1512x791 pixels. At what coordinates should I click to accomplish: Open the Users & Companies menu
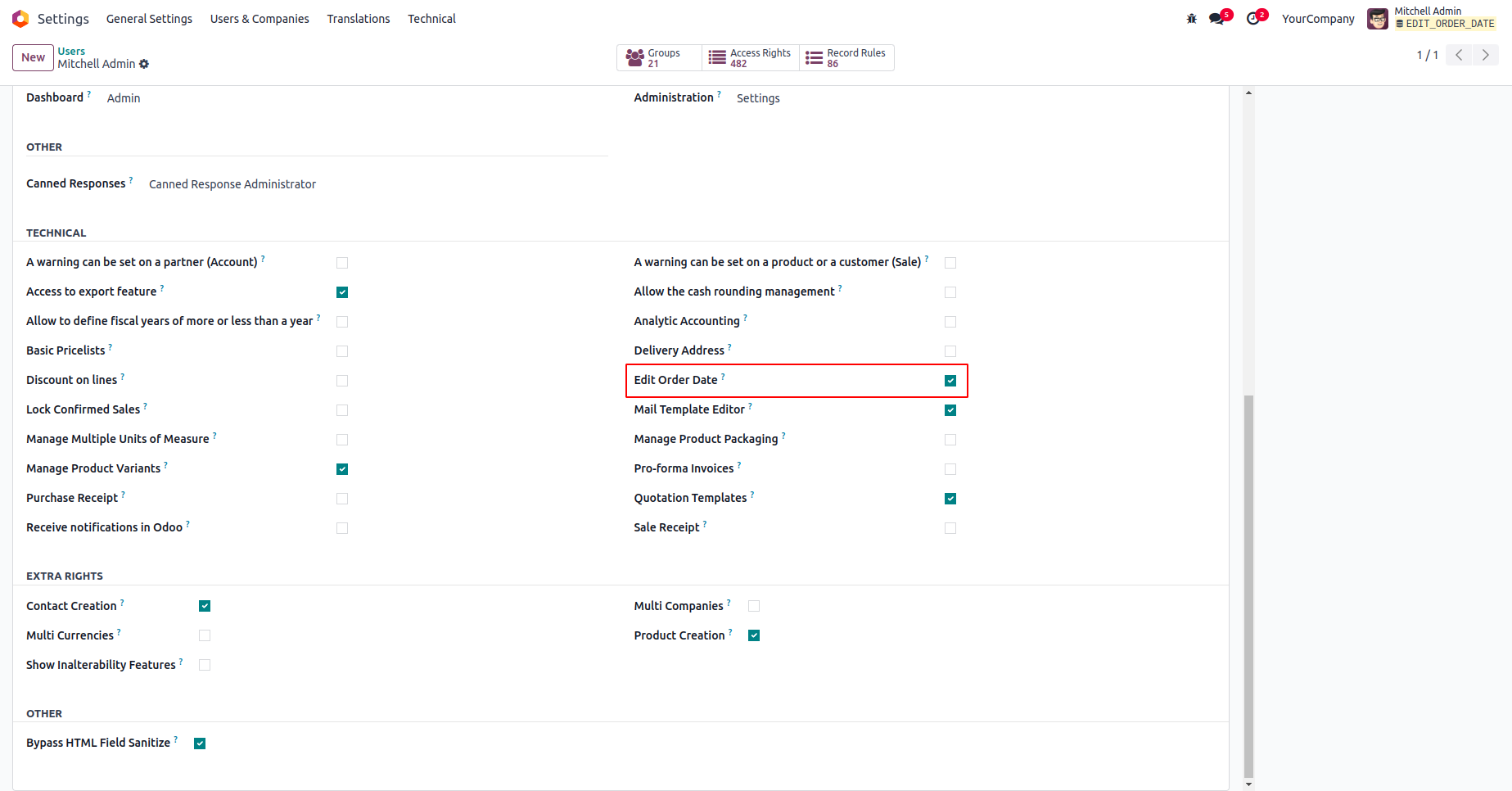click(x=260, y=19)
